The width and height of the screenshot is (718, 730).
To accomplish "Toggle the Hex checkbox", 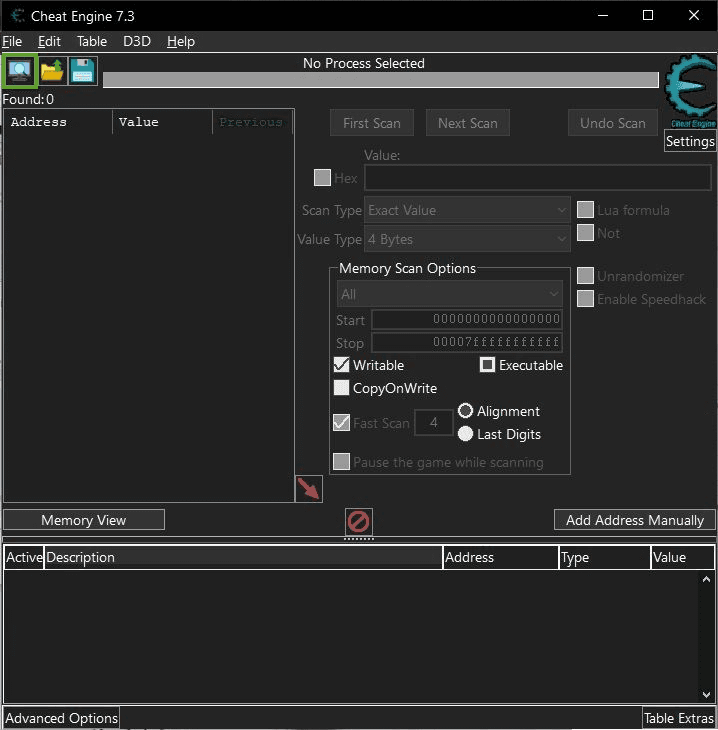I will 322,177.
